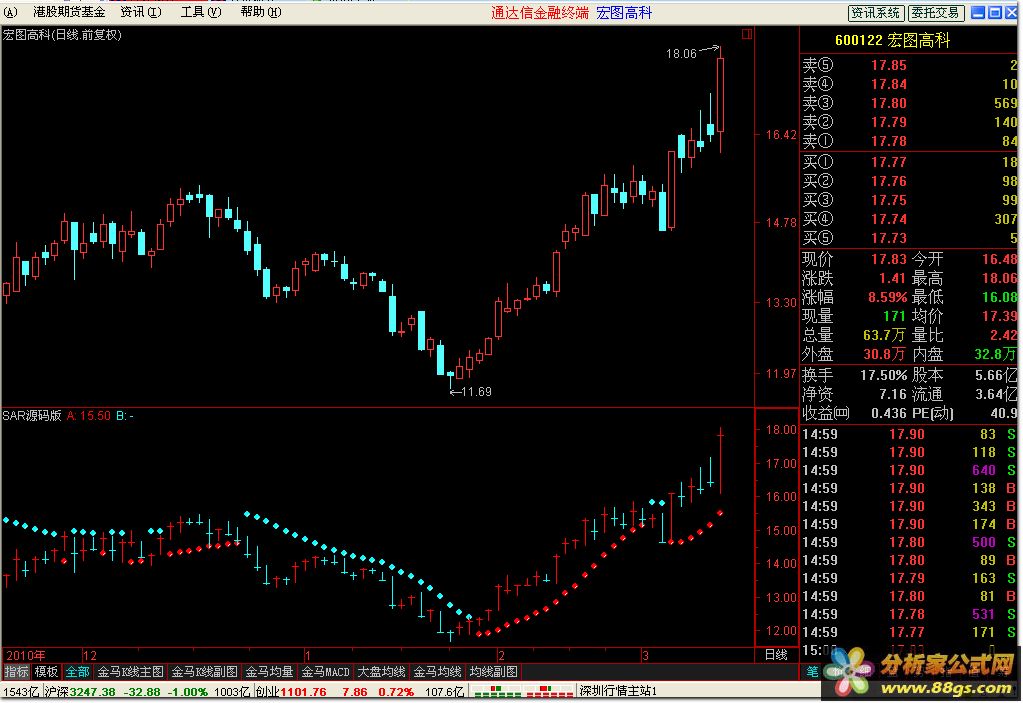Open the 帮助(H) menu

coord(261,12)
